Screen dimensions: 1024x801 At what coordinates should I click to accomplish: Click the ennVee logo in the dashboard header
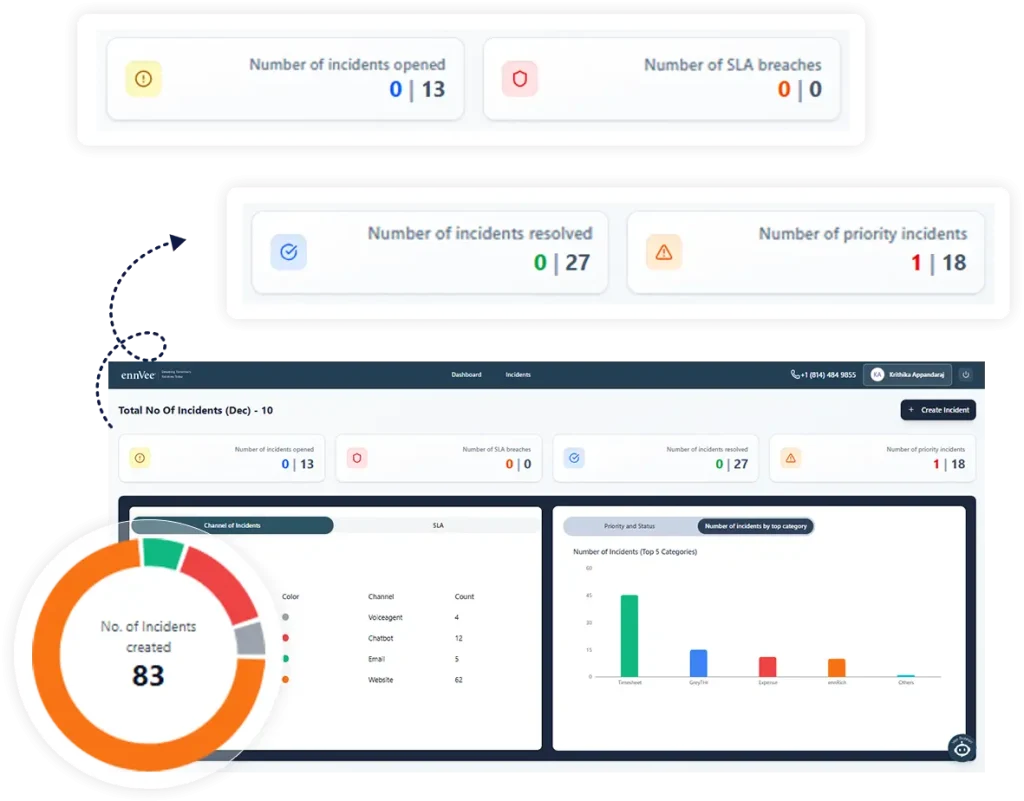click(x=138, y=375)
